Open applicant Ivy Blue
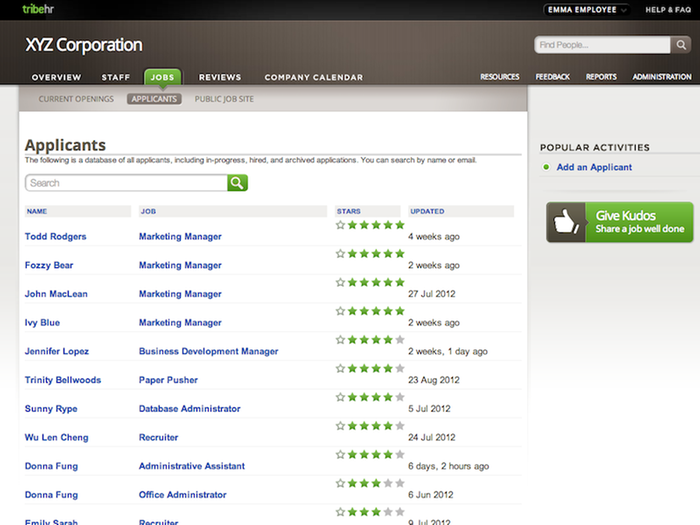Viewport: 700px width, 525px height. [42, 322]
